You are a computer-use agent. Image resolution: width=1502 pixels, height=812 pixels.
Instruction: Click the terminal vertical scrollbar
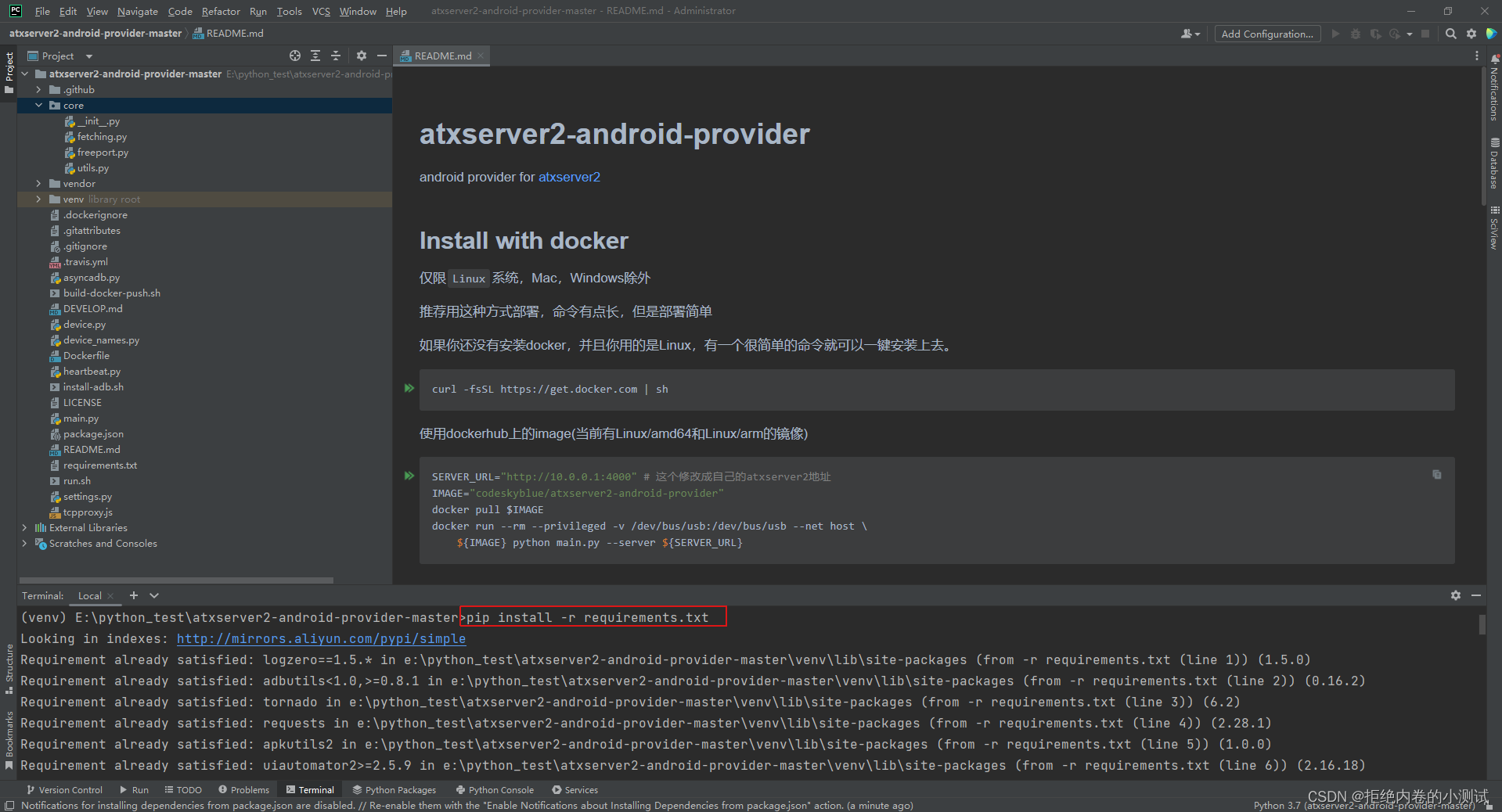point(1482,624)
